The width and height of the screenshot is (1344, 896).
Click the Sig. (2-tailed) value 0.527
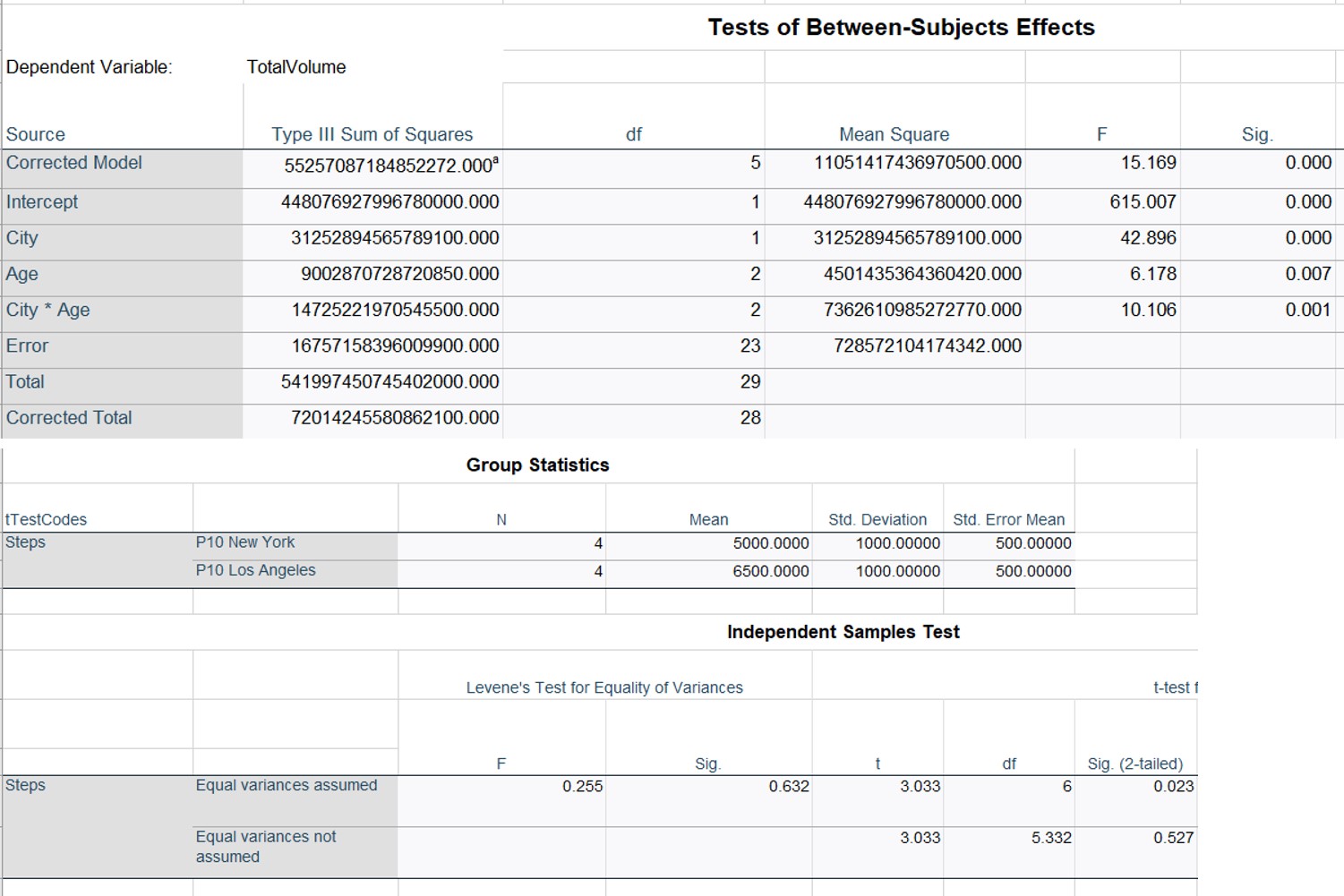coord(1173,838)
